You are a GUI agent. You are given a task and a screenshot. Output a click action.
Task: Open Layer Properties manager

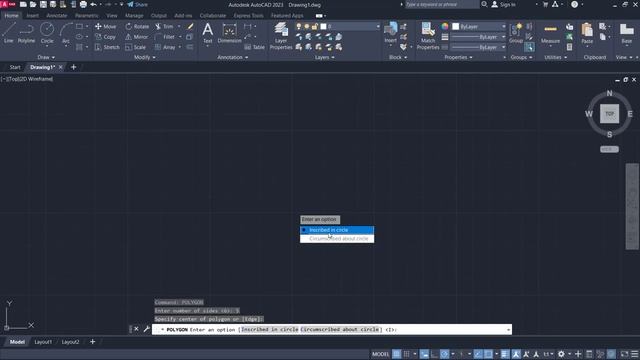[x=281, y=36]
